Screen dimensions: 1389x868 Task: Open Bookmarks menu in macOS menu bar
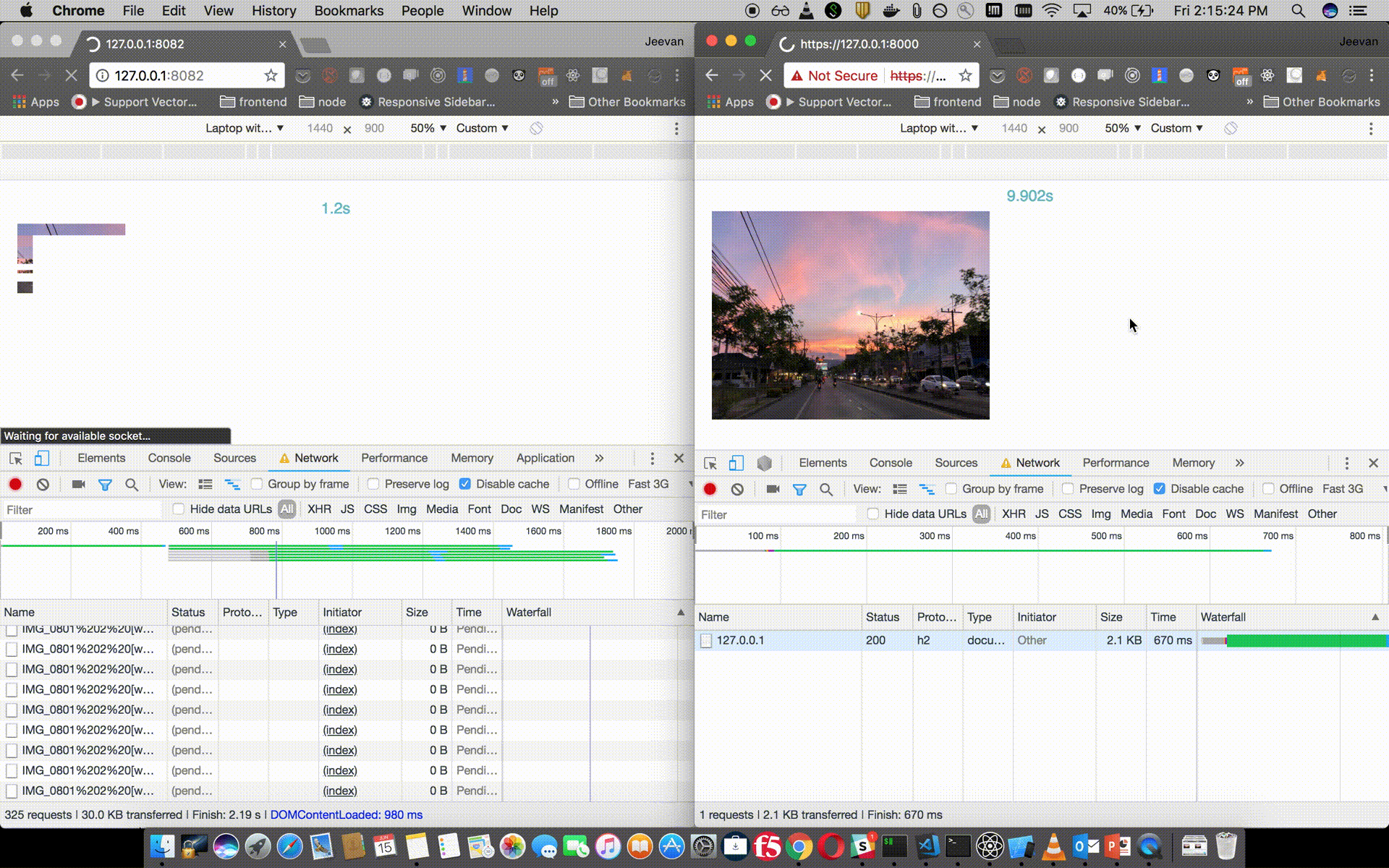point(349,11)
